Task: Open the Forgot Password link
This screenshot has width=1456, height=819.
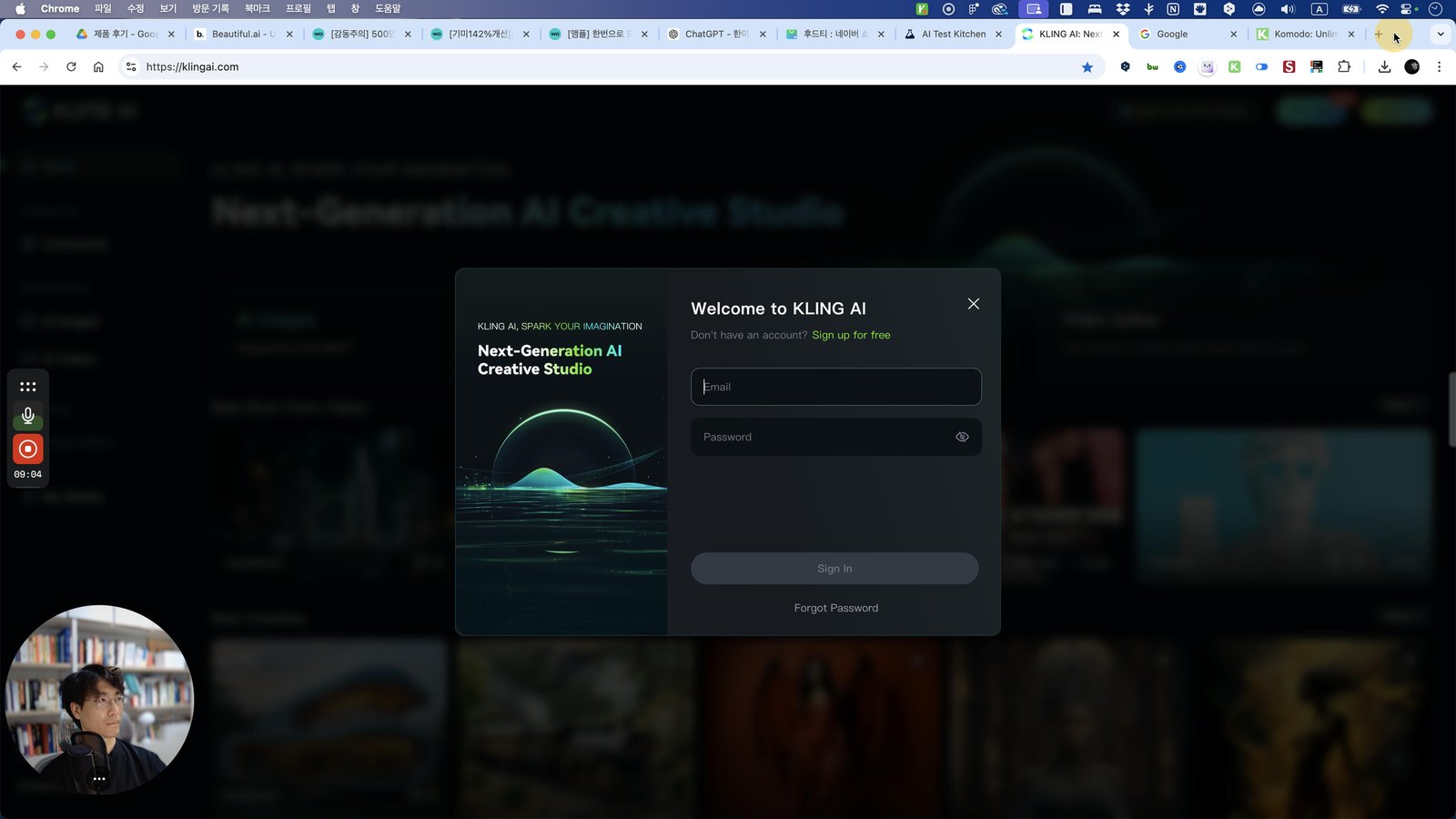Action: 836,608
